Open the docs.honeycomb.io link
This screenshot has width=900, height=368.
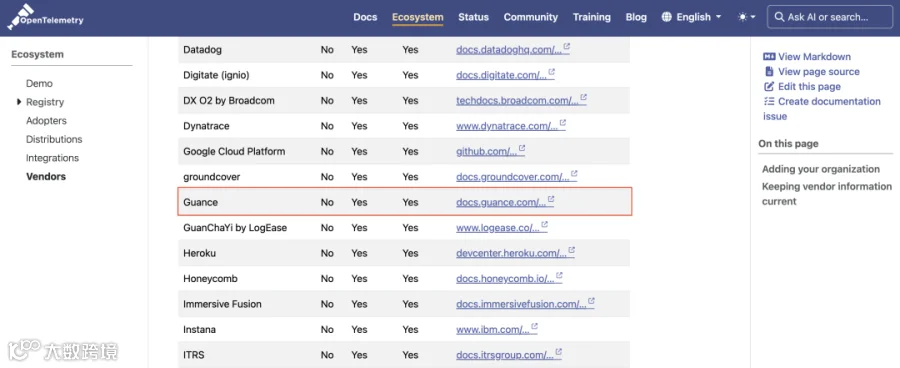point(505,278)
